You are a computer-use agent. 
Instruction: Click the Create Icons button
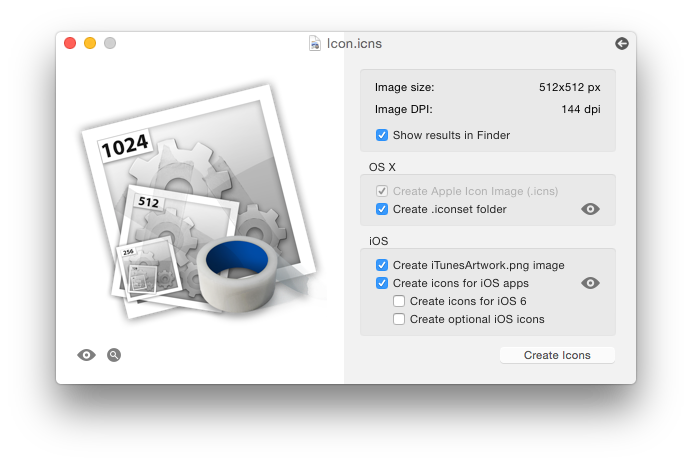557,355
